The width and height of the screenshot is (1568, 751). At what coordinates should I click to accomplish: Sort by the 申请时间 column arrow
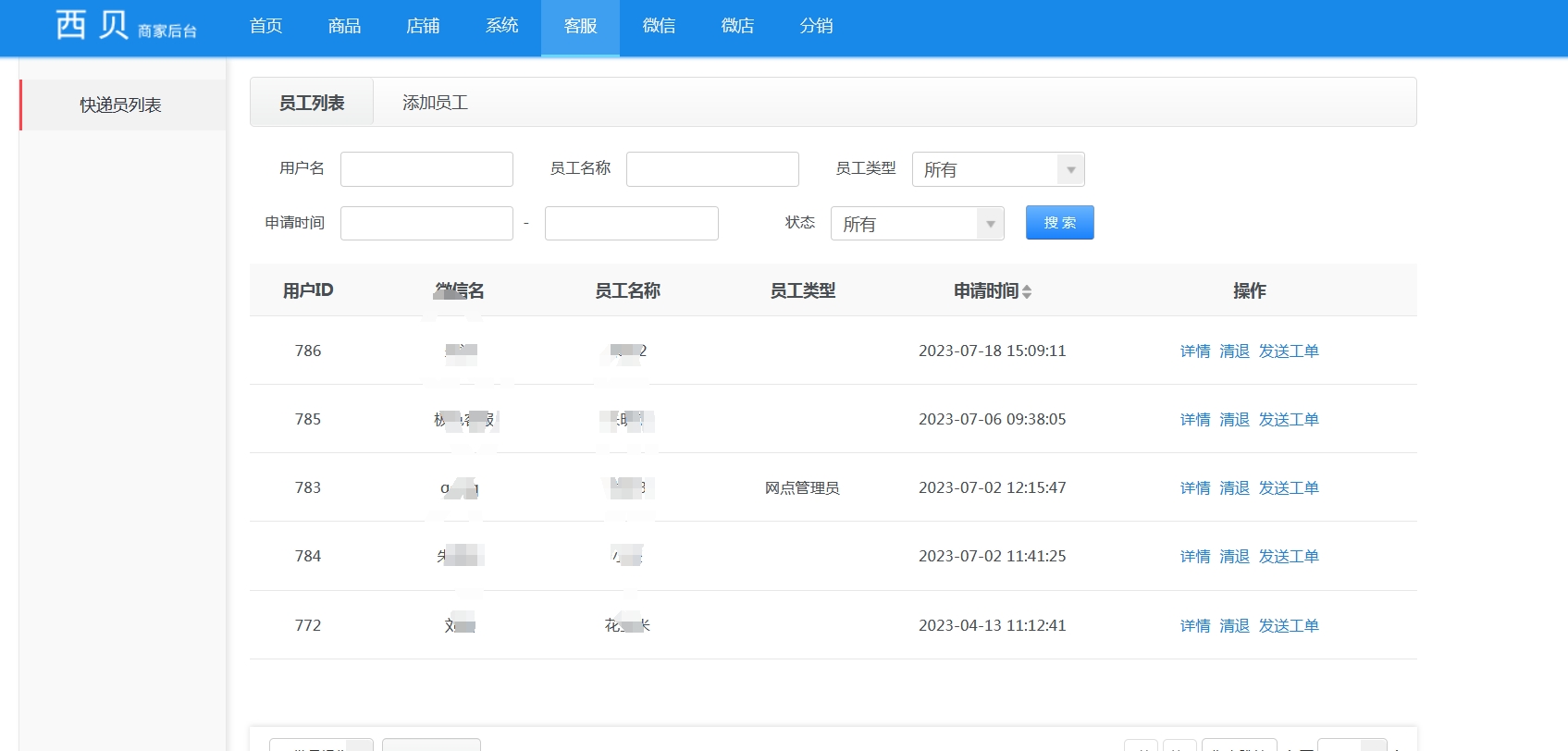click(x=1027, y=291)
